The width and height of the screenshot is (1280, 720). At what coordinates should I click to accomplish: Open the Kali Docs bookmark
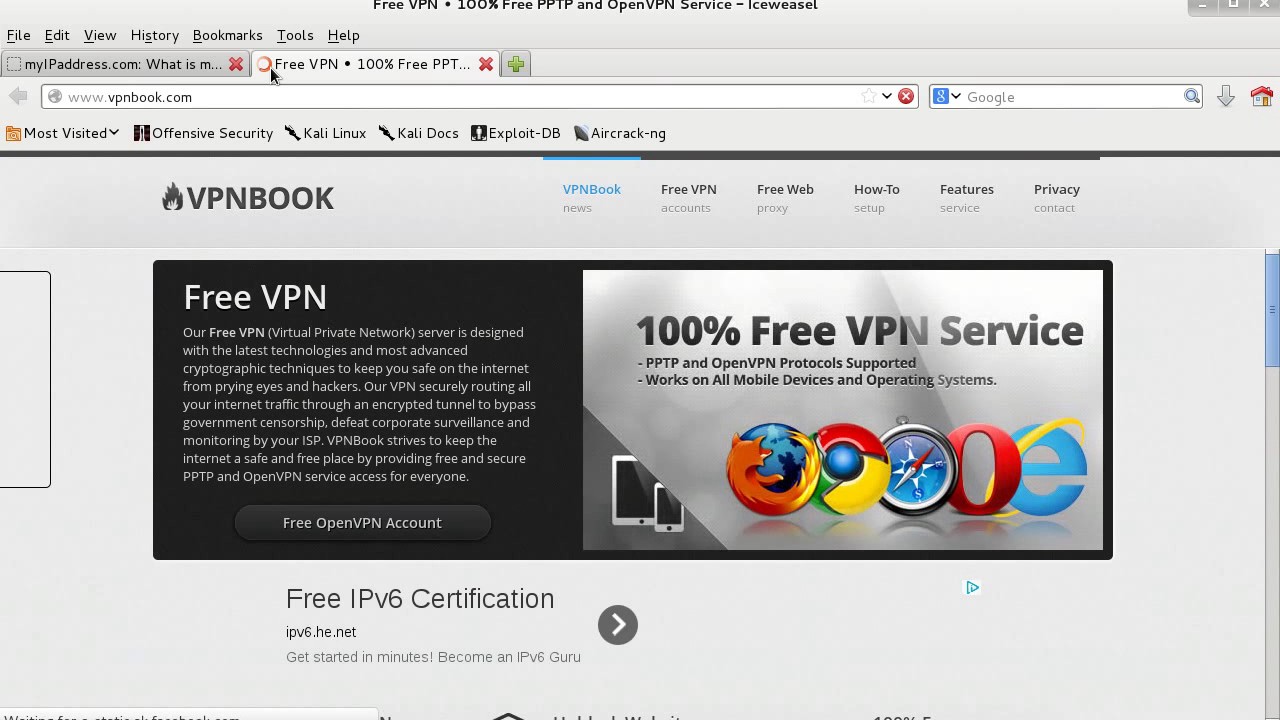click(x=419, y=133)
